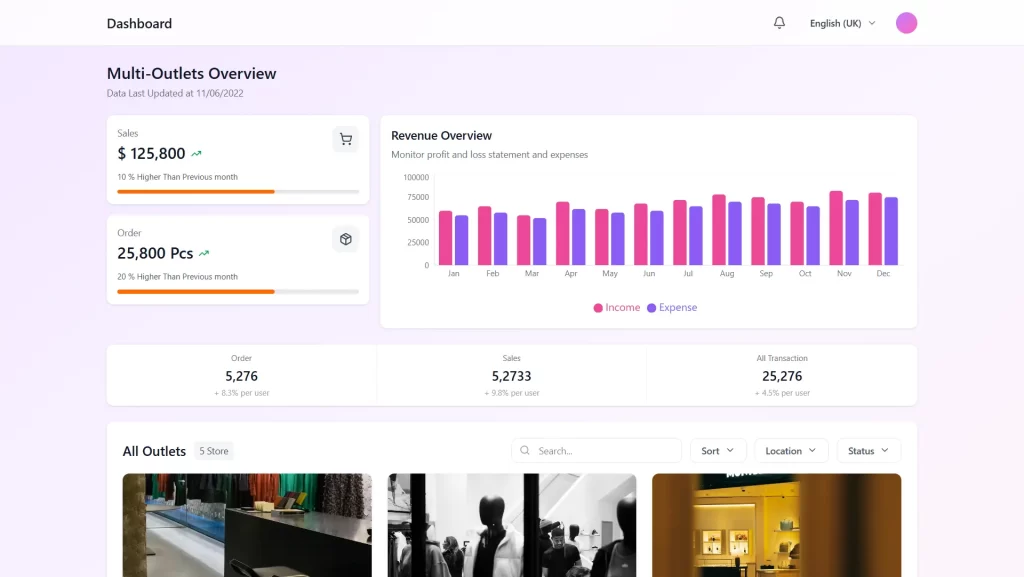Click the package icon on the Order card
This screenshot has height=577, width=1024.
[x=345, y=240]
